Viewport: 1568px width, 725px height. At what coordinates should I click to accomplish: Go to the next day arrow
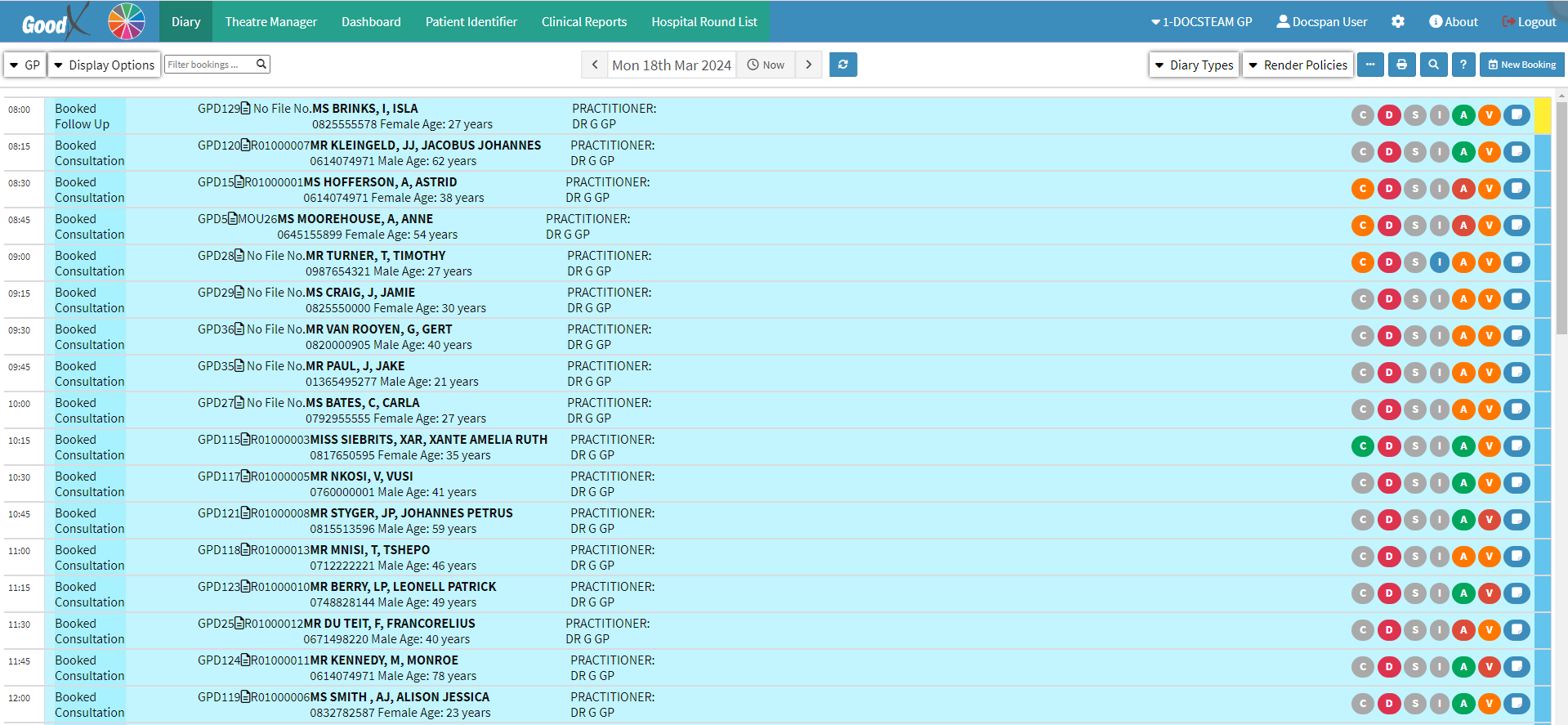click(x=808, y=65)
